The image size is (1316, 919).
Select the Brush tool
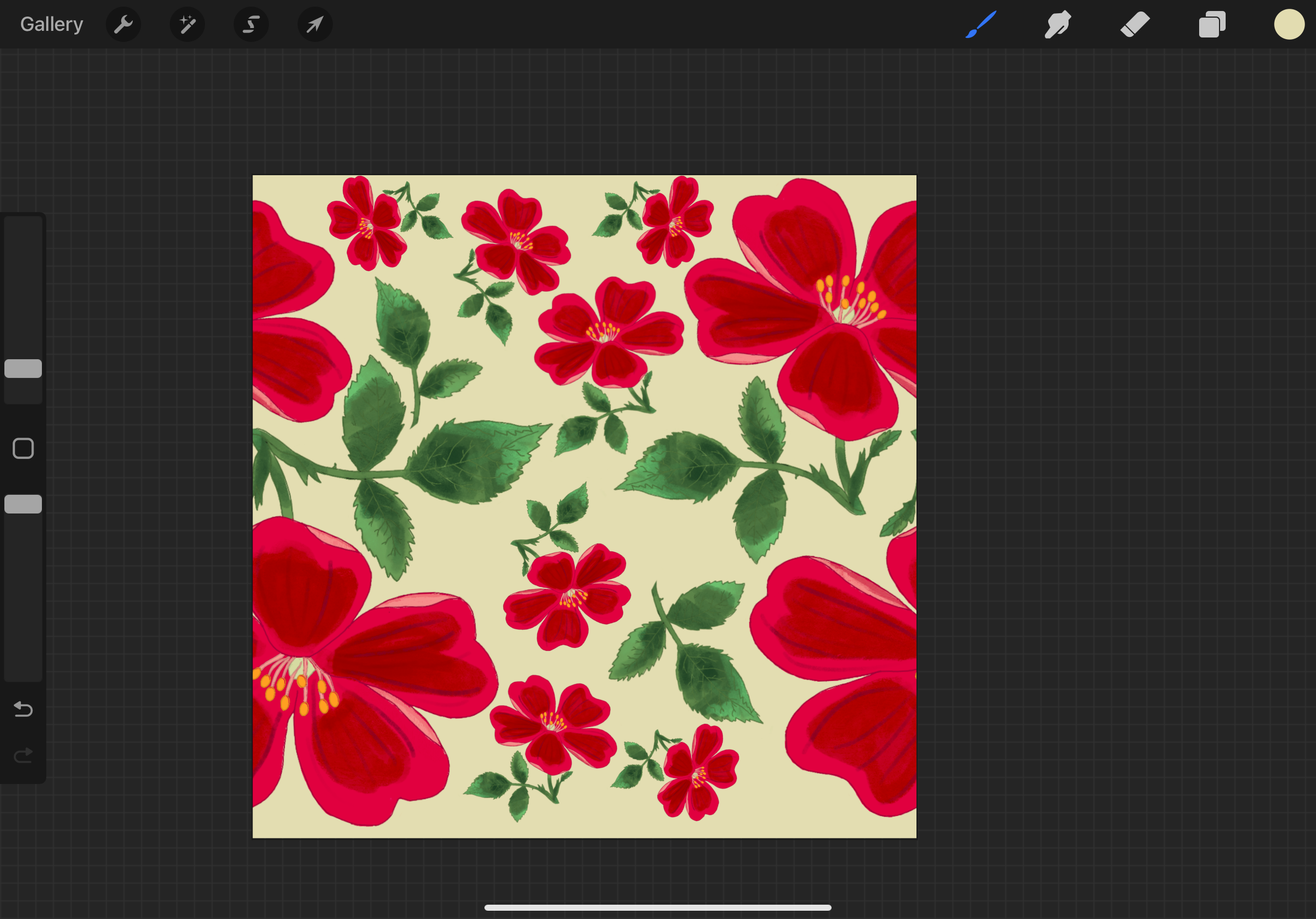tap(981, 25)
